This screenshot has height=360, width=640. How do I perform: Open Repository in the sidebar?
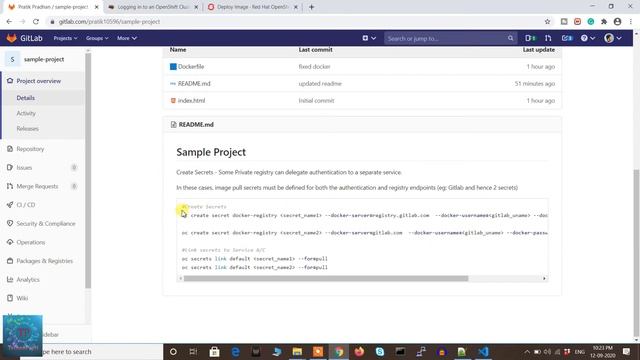pos(30,149)
